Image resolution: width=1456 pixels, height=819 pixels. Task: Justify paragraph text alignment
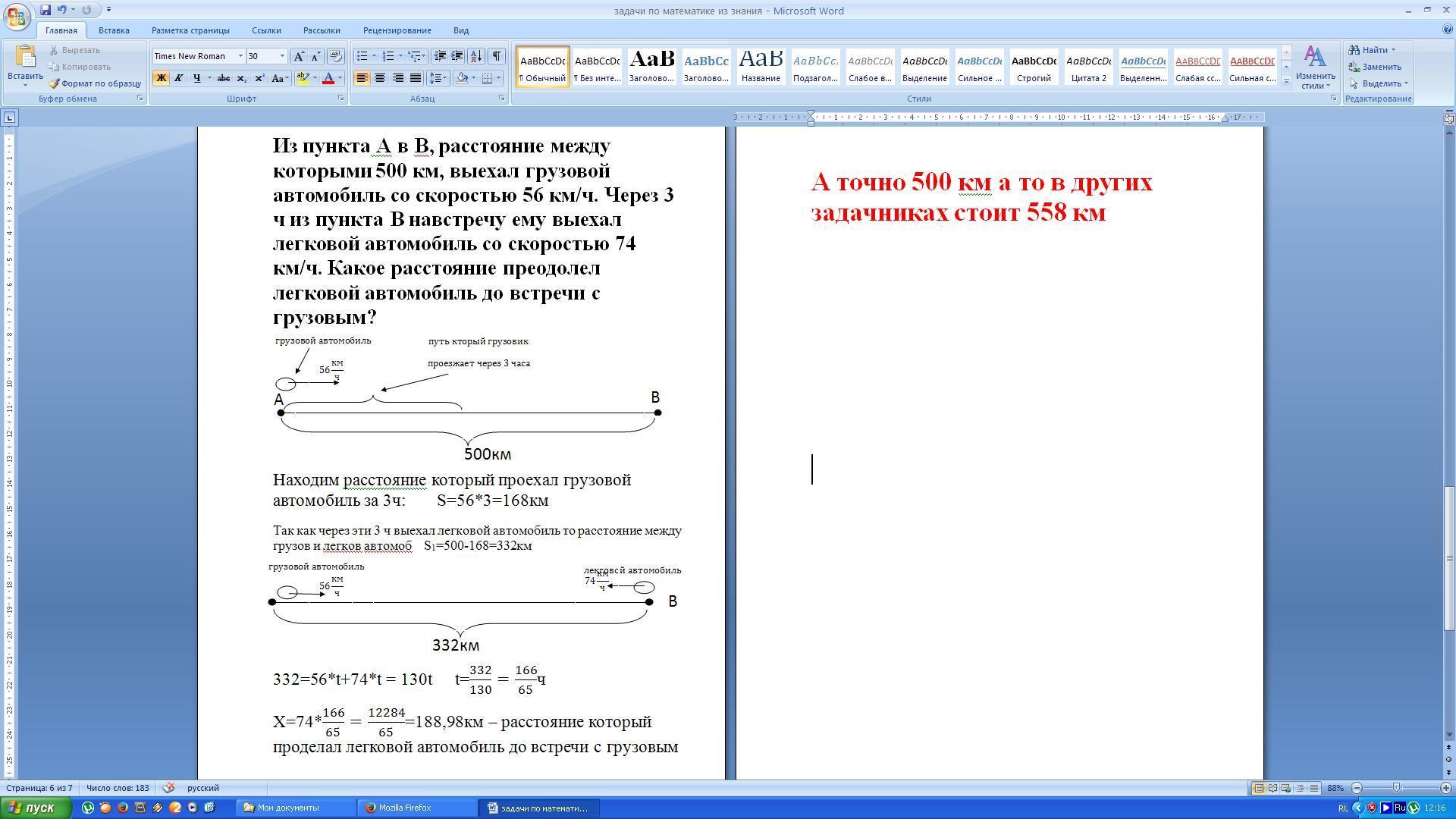(x=416, y=78)
